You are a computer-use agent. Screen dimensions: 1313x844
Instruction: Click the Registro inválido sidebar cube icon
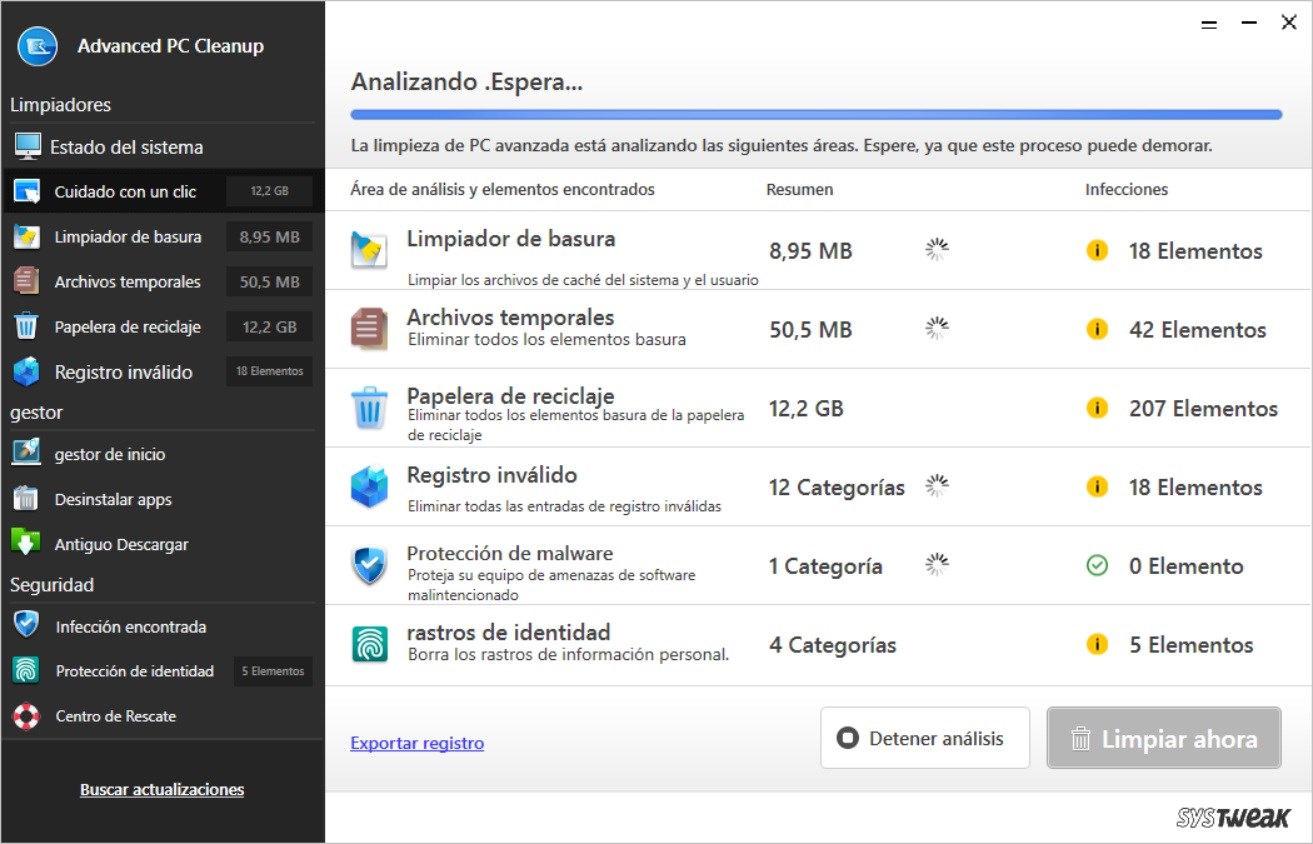27,372
